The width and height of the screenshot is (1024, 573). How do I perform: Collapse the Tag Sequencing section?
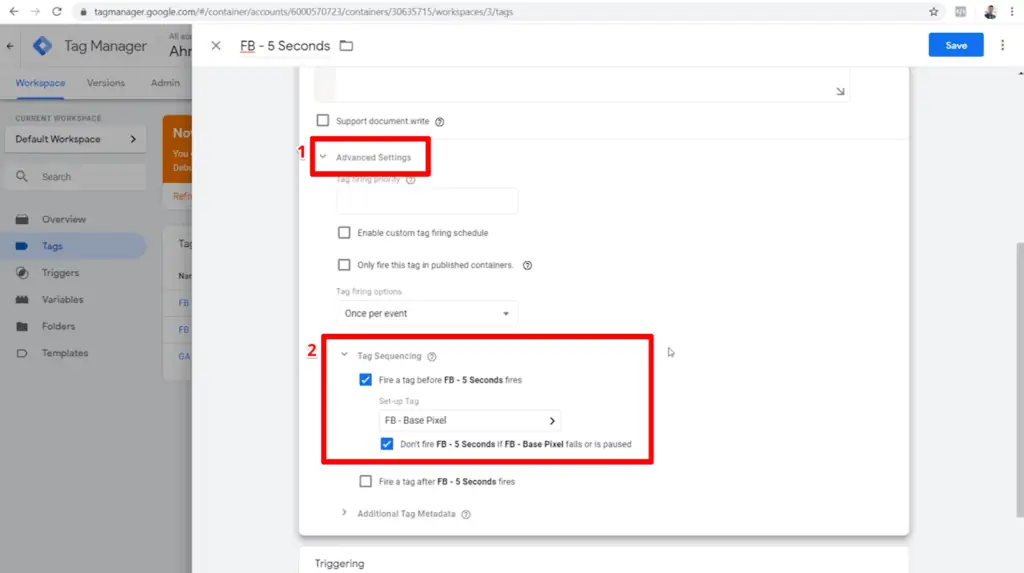pyautogui.click(x=344, y=355)
